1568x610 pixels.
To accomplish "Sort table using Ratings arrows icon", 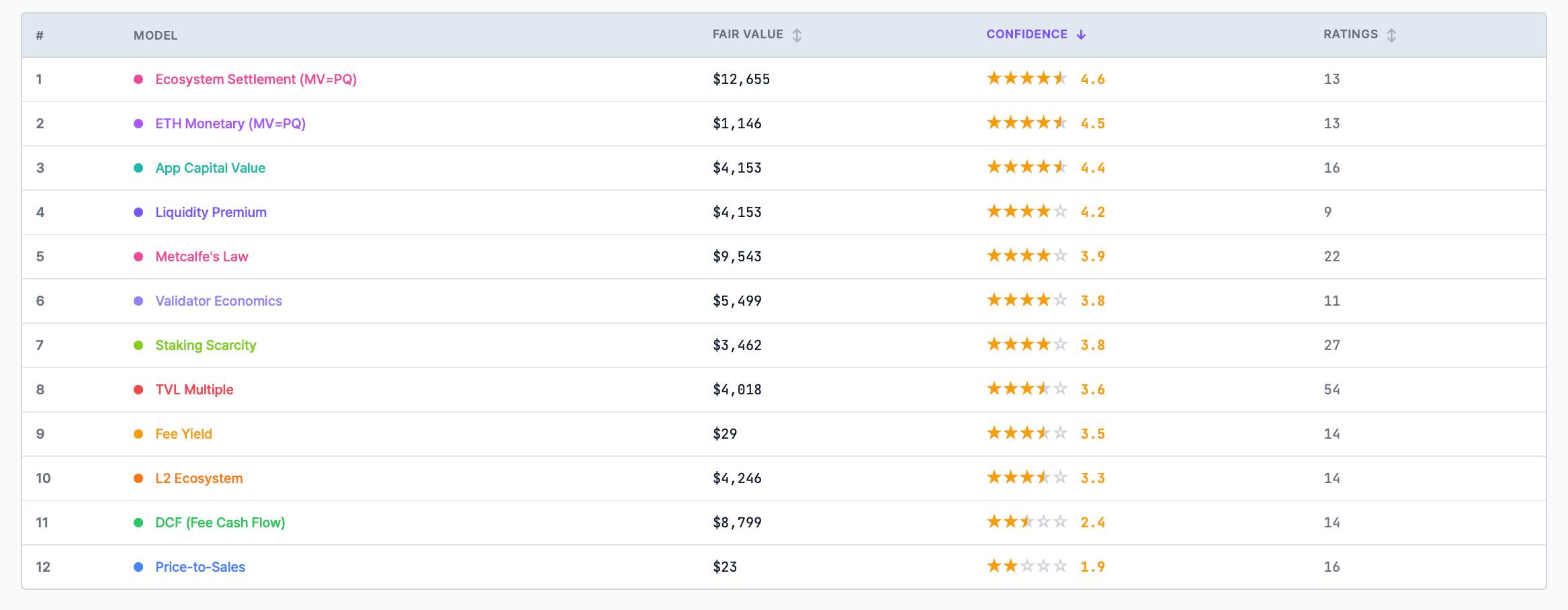I will [1391, 35].
